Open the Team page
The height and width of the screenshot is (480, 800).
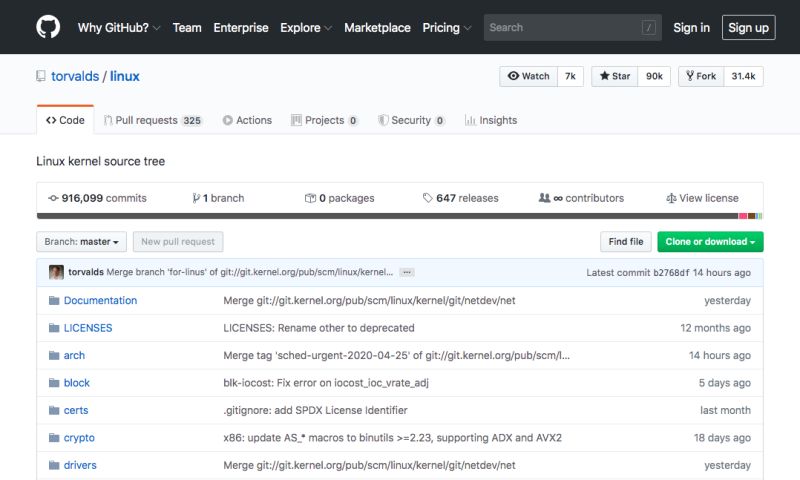187,28
